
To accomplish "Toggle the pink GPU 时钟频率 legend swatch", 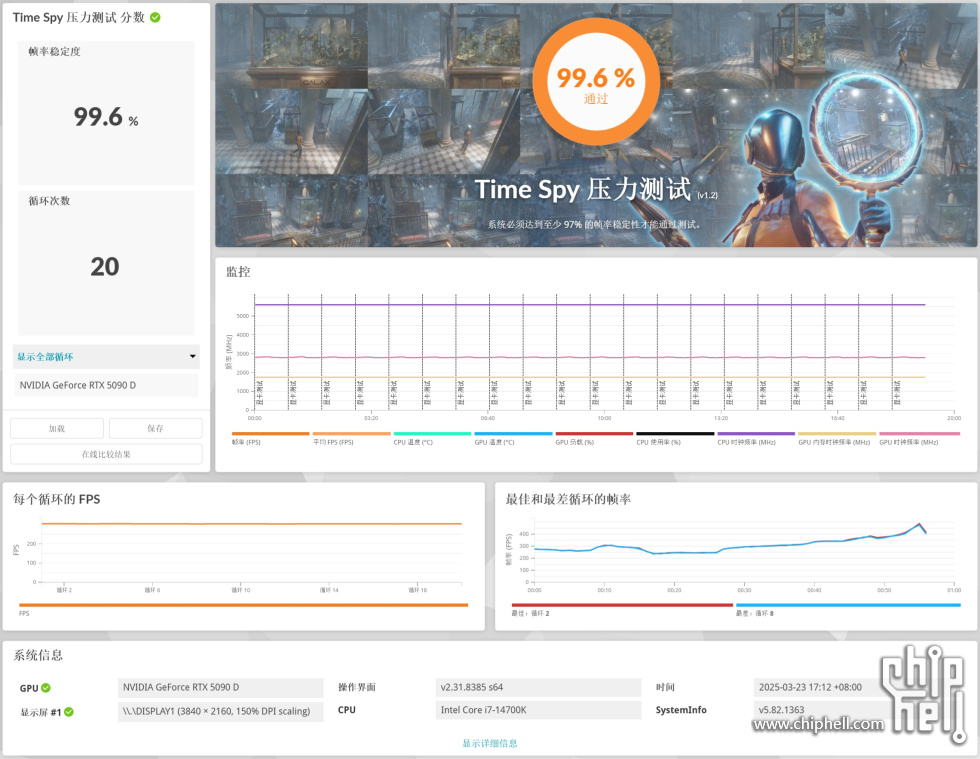I will [919, 433].
